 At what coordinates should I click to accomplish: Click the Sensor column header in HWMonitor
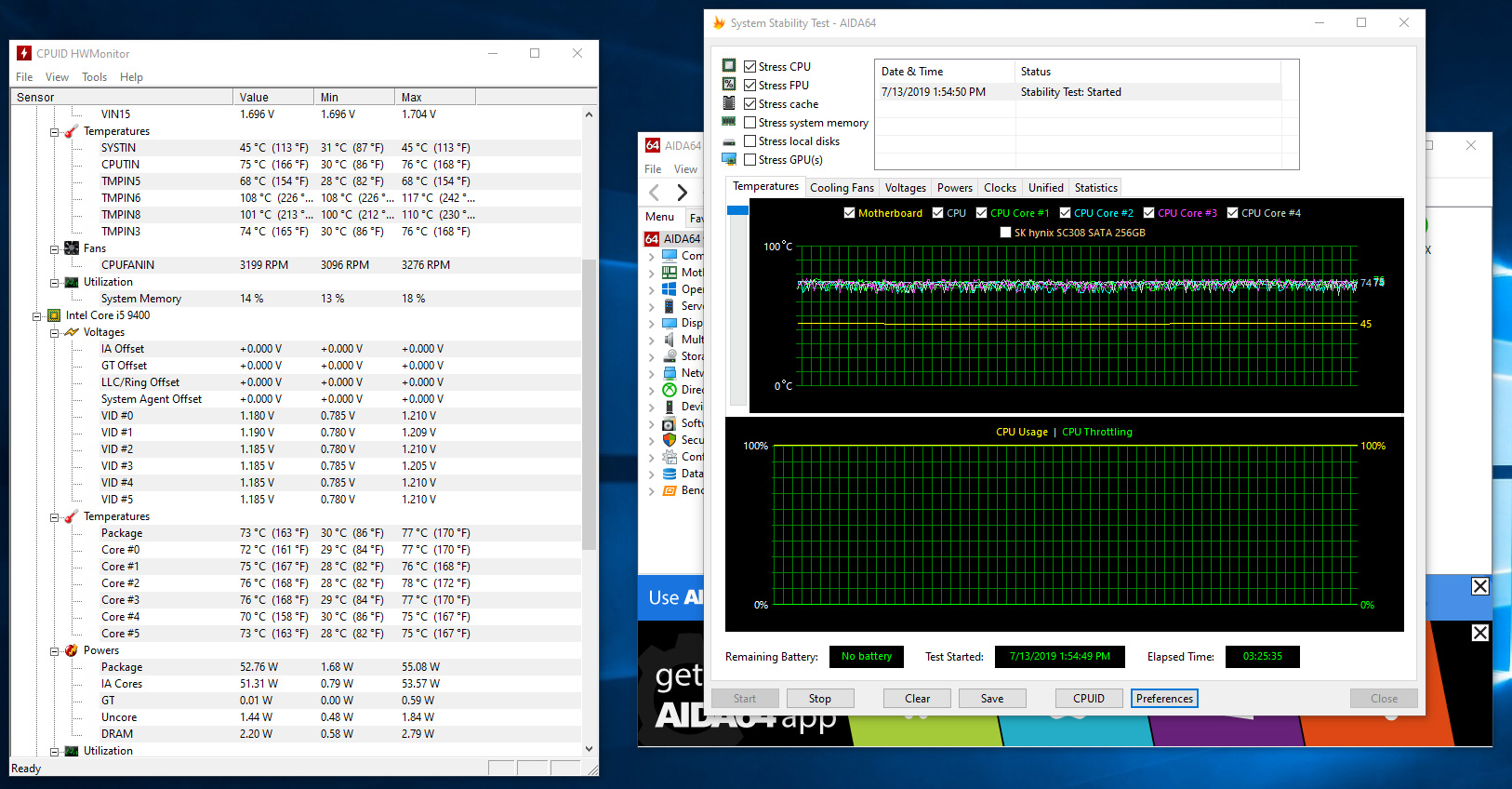click(121, 97)
